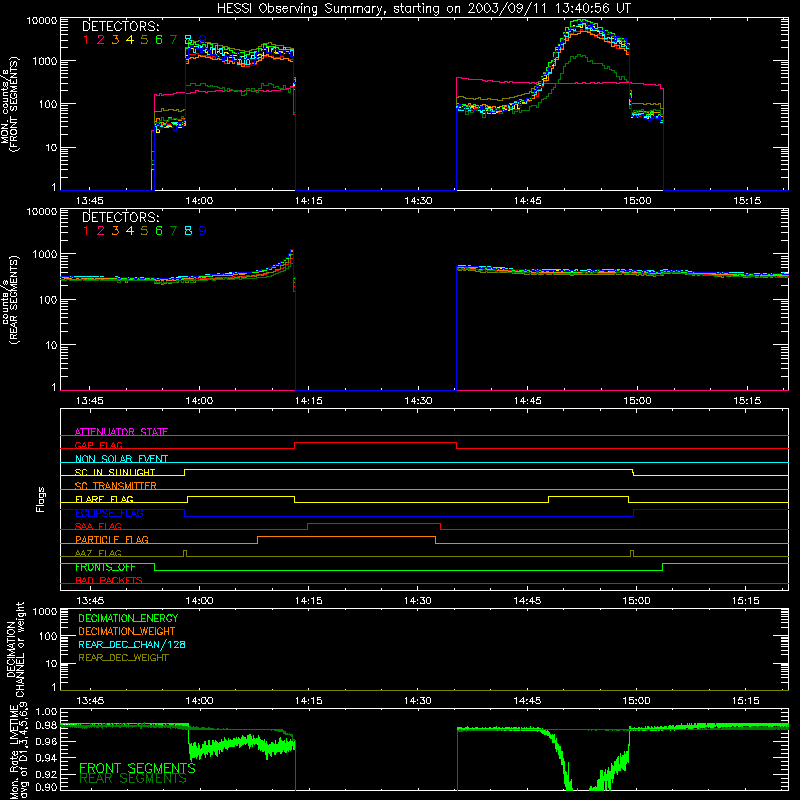Select pink detector 2 in front segments legend
The image size is (800, 800).
[x=101, y=40]
